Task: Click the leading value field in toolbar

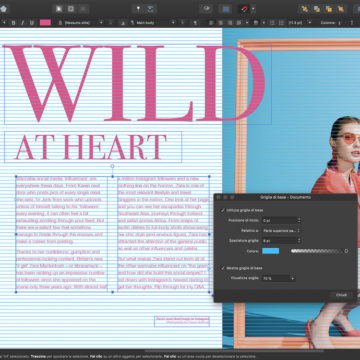Action: (x=296, y=23)
